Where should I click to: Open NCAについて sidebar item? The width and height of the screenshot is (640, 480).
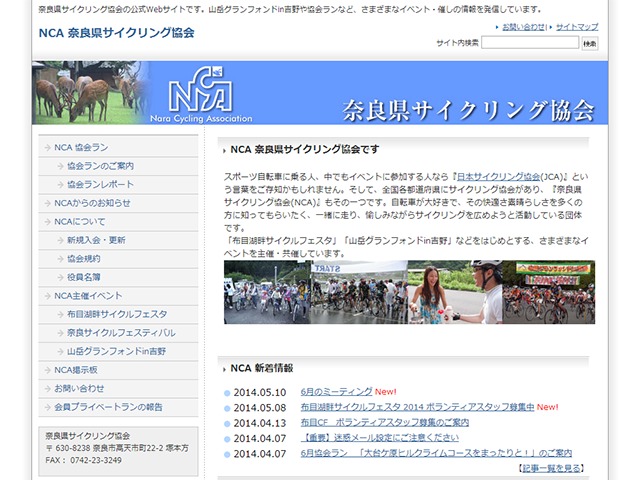coord(118,222)
